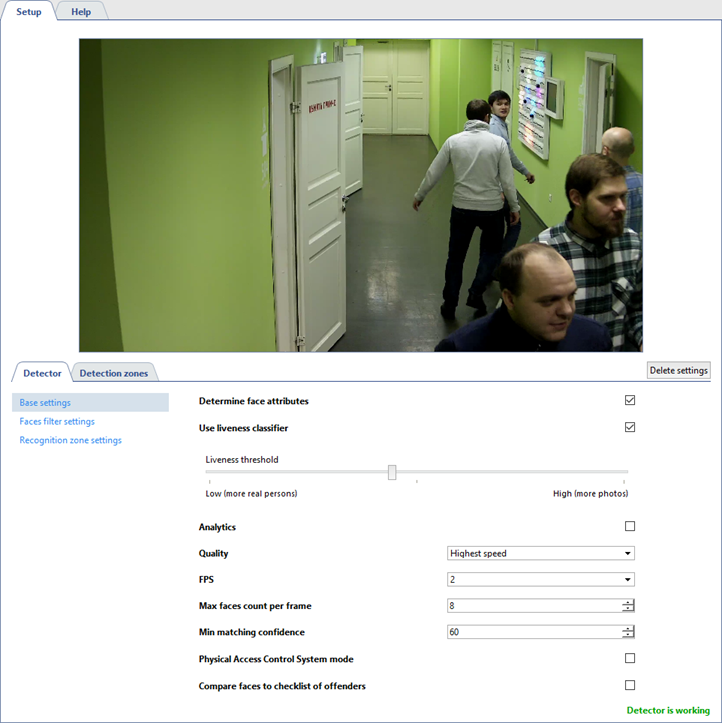Uncheck Determine face attributes checkbox
This screenshot has width=722, height=723.
point(630,400)
